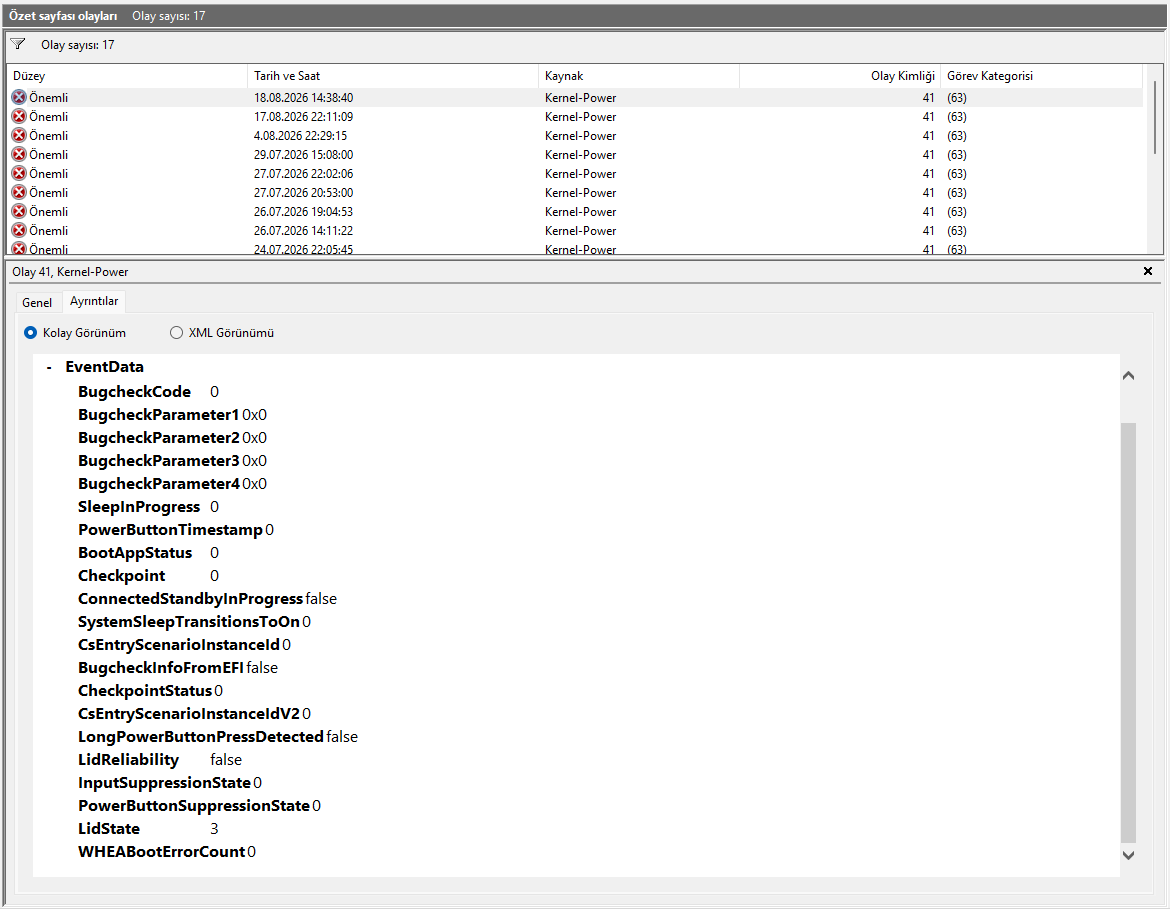The width and height of the screenshot is (1170, 909).
Task: Click the error icon on the 27.07.2026 20:53:00 row
Action: pyautogui.click(x=19, y=193)
